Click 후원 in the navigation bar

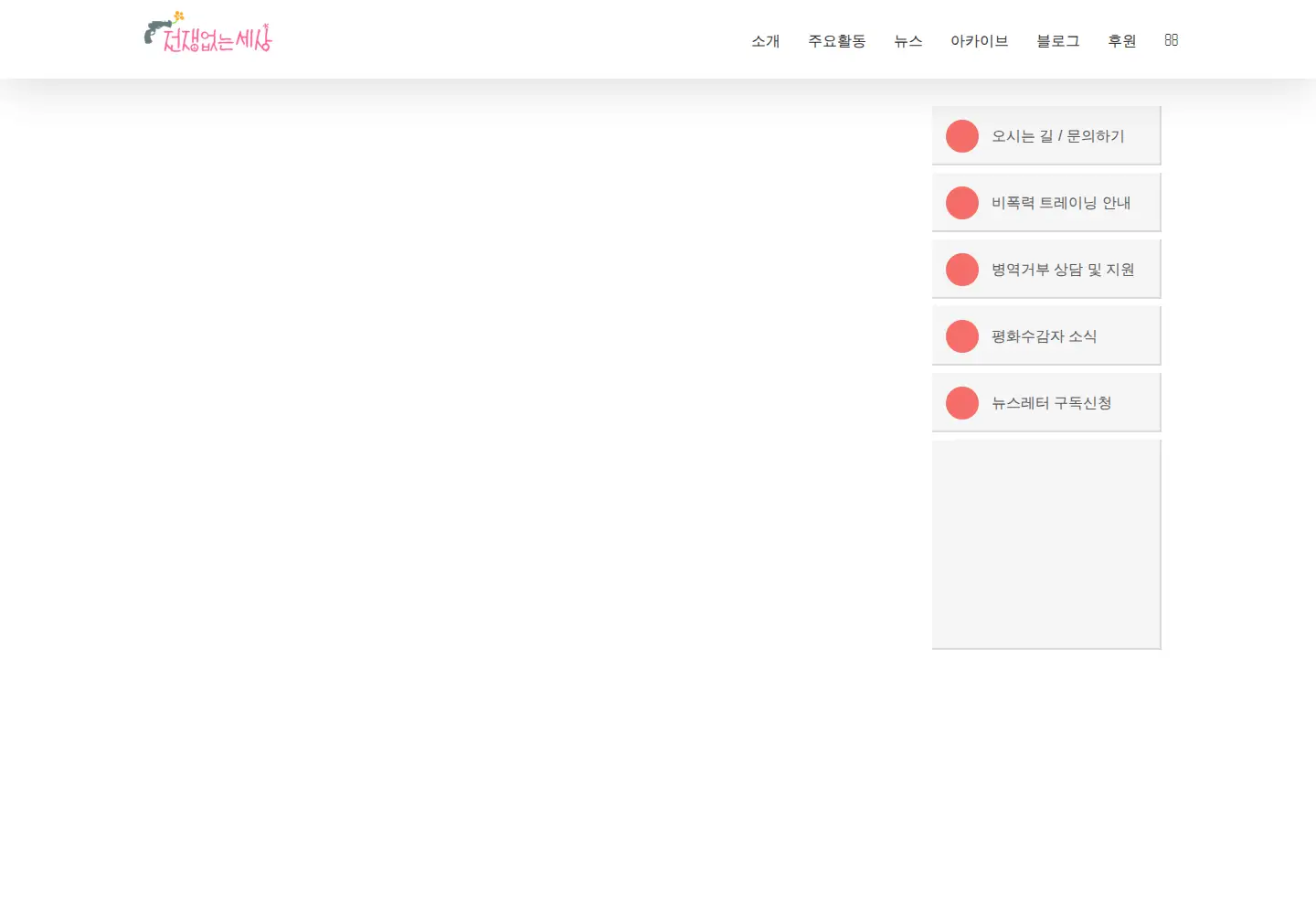click(x=1122, y=41)
